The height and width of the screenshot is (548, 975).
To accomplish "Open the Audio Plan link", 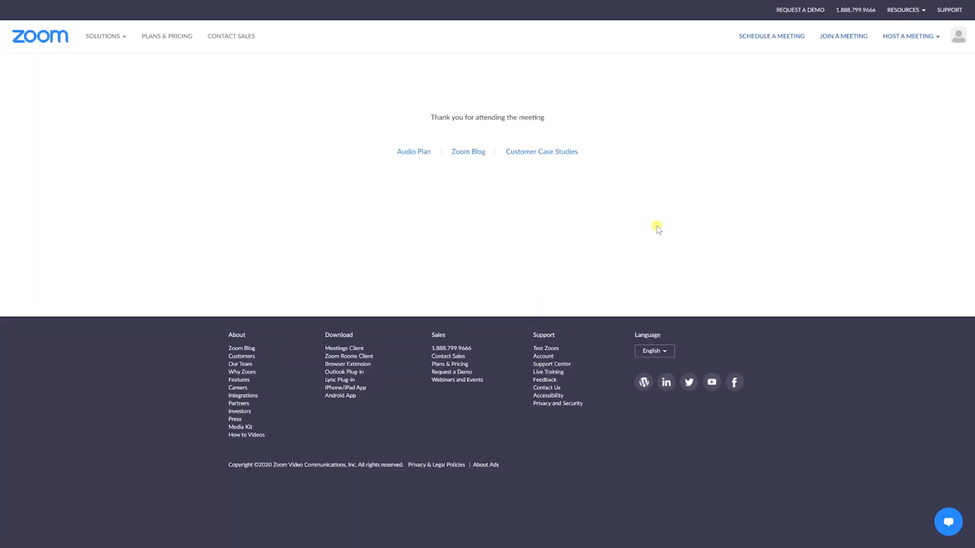I will point(414,151).
